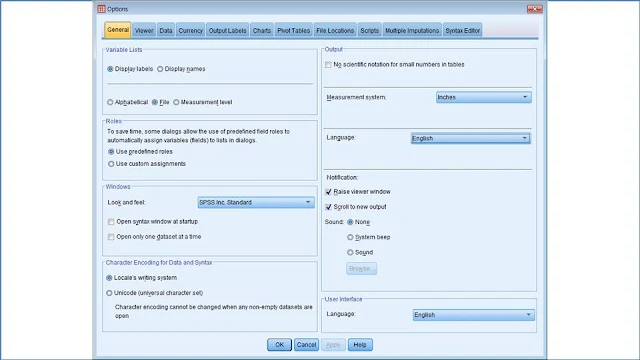
Task: Choose Alphabetical variable list order
Action: tap(110, 102)
